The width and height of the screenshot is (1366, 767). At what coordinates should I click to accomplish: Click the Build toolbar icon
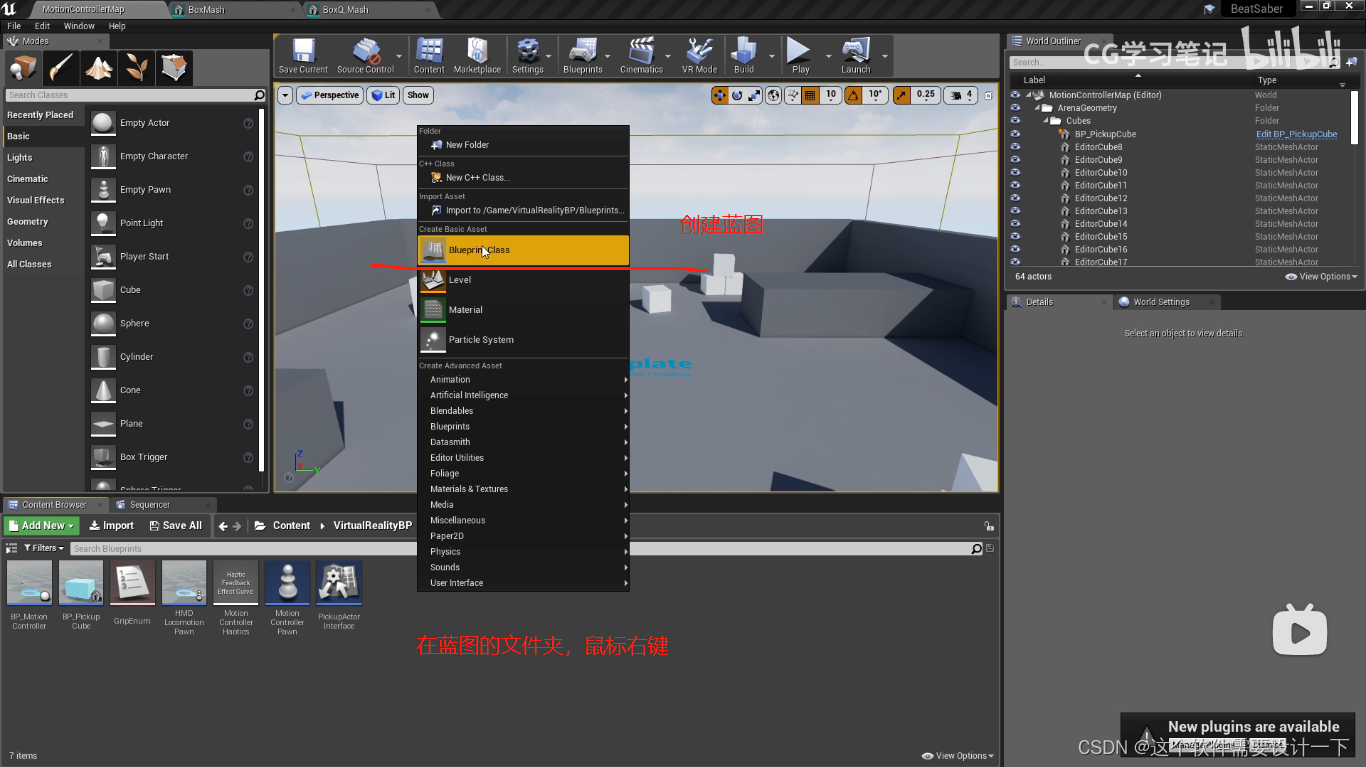pyautogui.click(x=744, y=56)
